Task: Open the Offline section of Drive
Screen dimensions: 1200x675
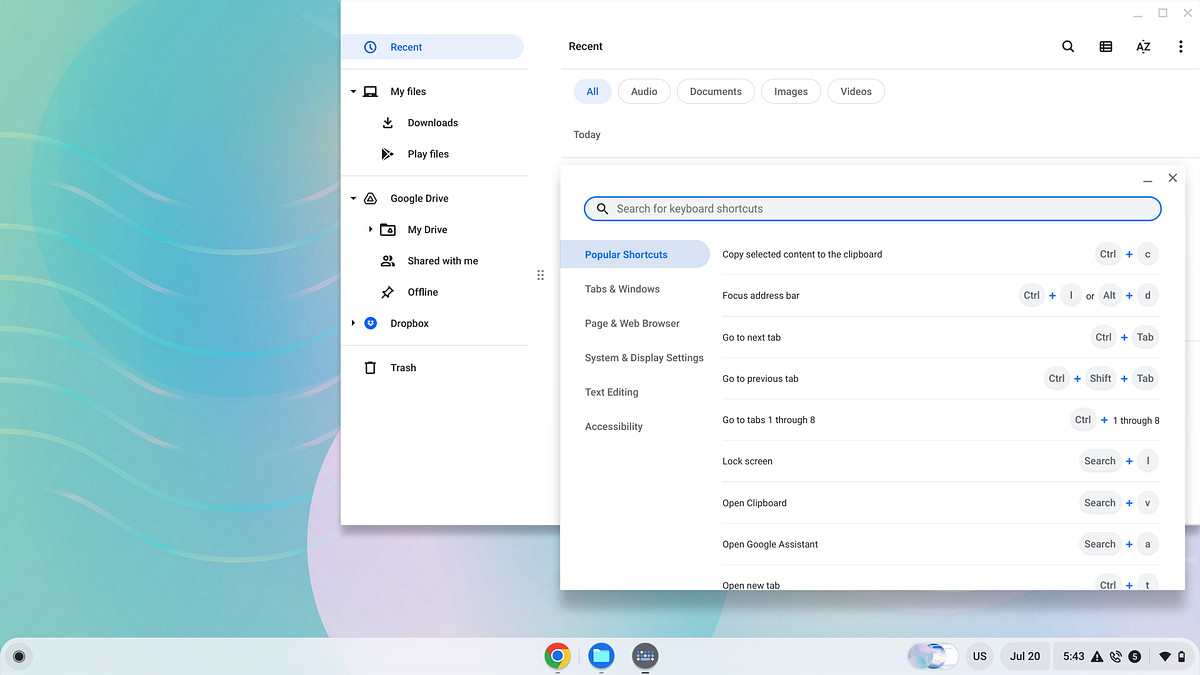Action: [x=423, y=292]
